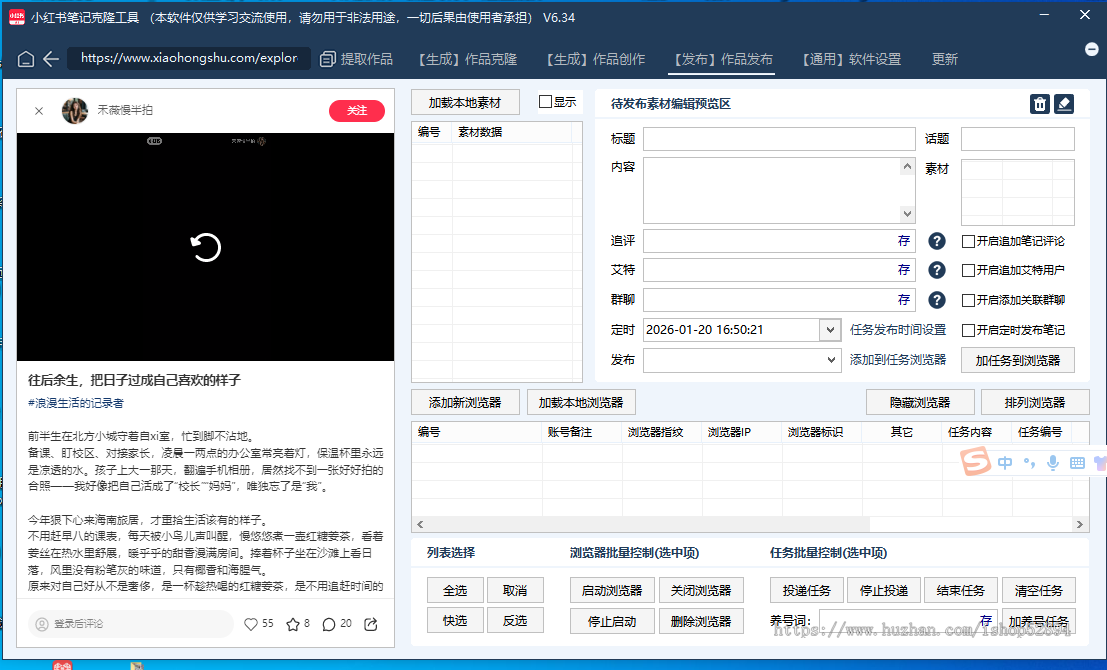The width and height of the screenshot is (1107, 670).
Task: Click the URL address bar
Action: [189, 59]
